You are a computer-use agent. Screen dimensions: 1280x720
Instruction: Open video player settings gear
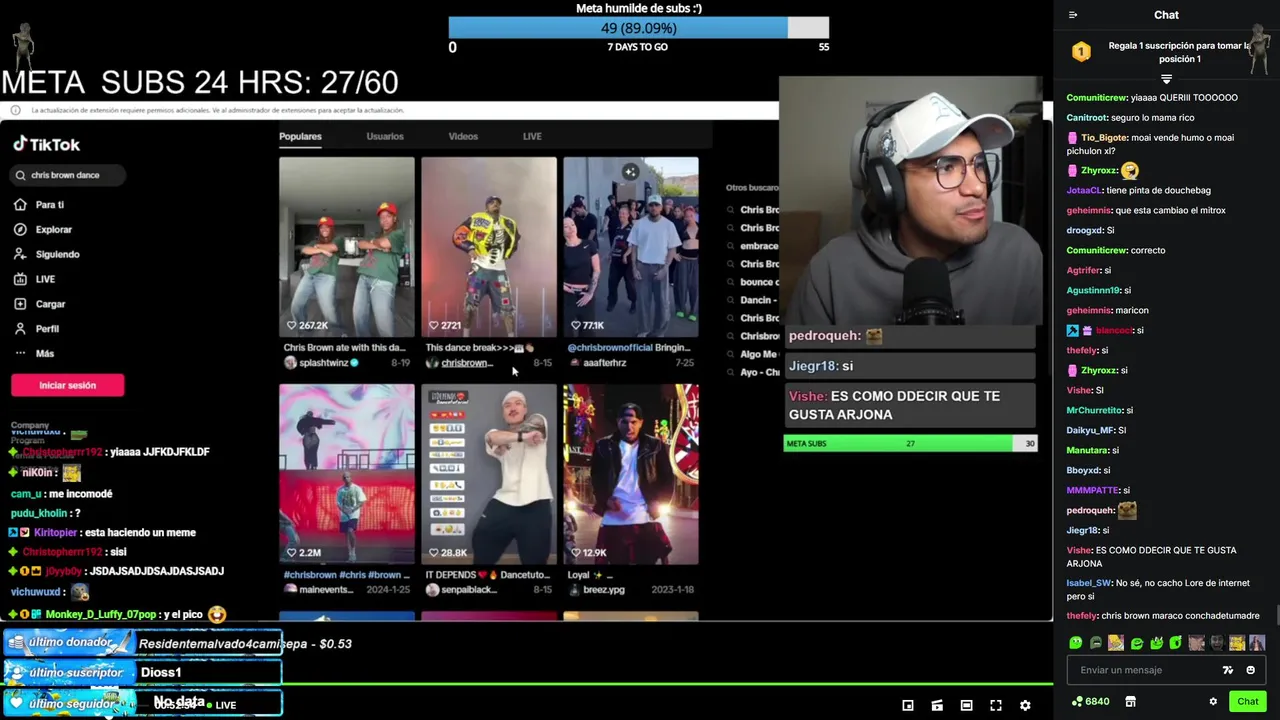click(1025, 705)
